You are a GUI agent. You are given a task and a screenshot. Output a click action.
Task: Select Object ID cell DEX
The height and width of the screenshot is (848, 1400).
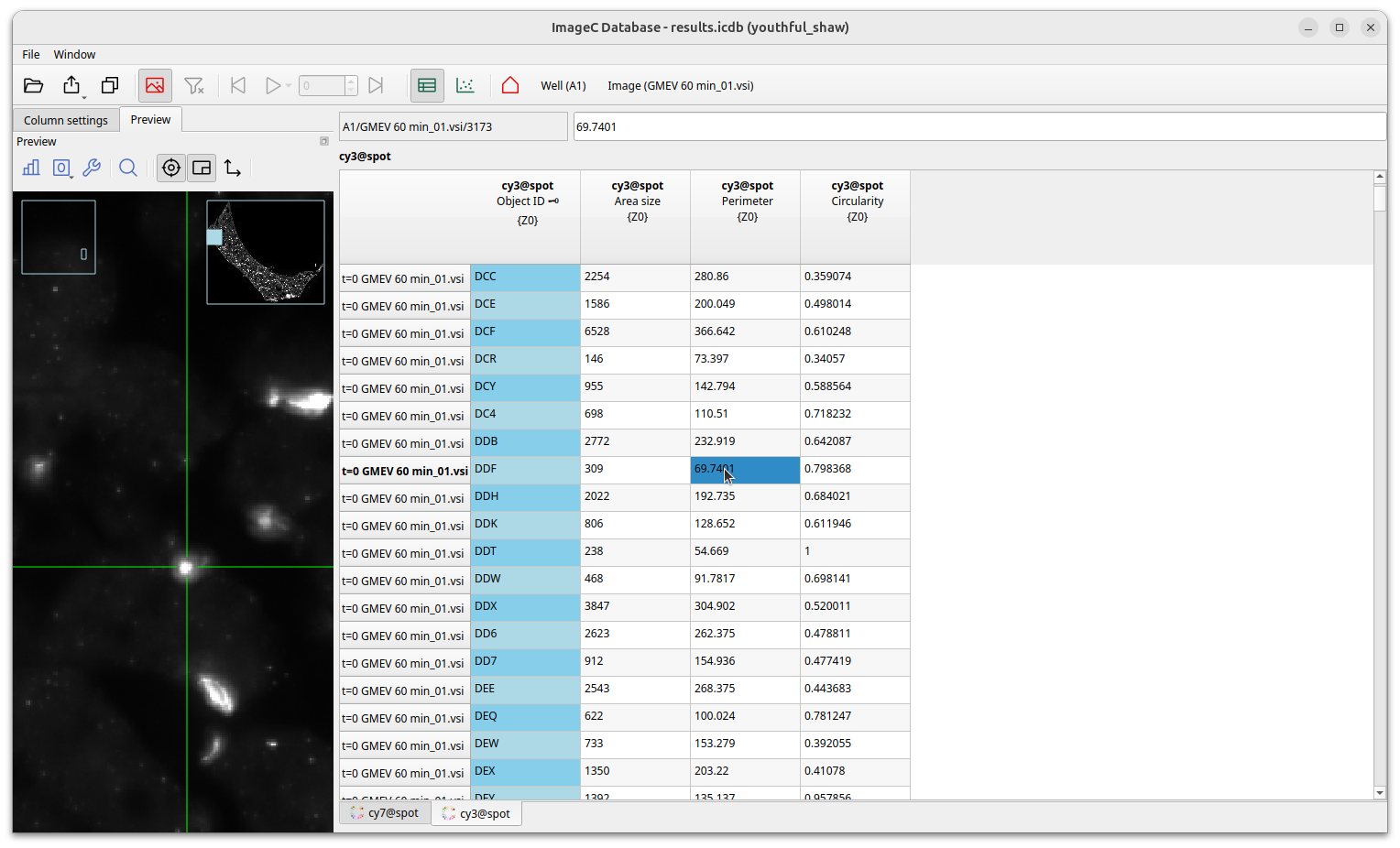(x=525, y=772)
